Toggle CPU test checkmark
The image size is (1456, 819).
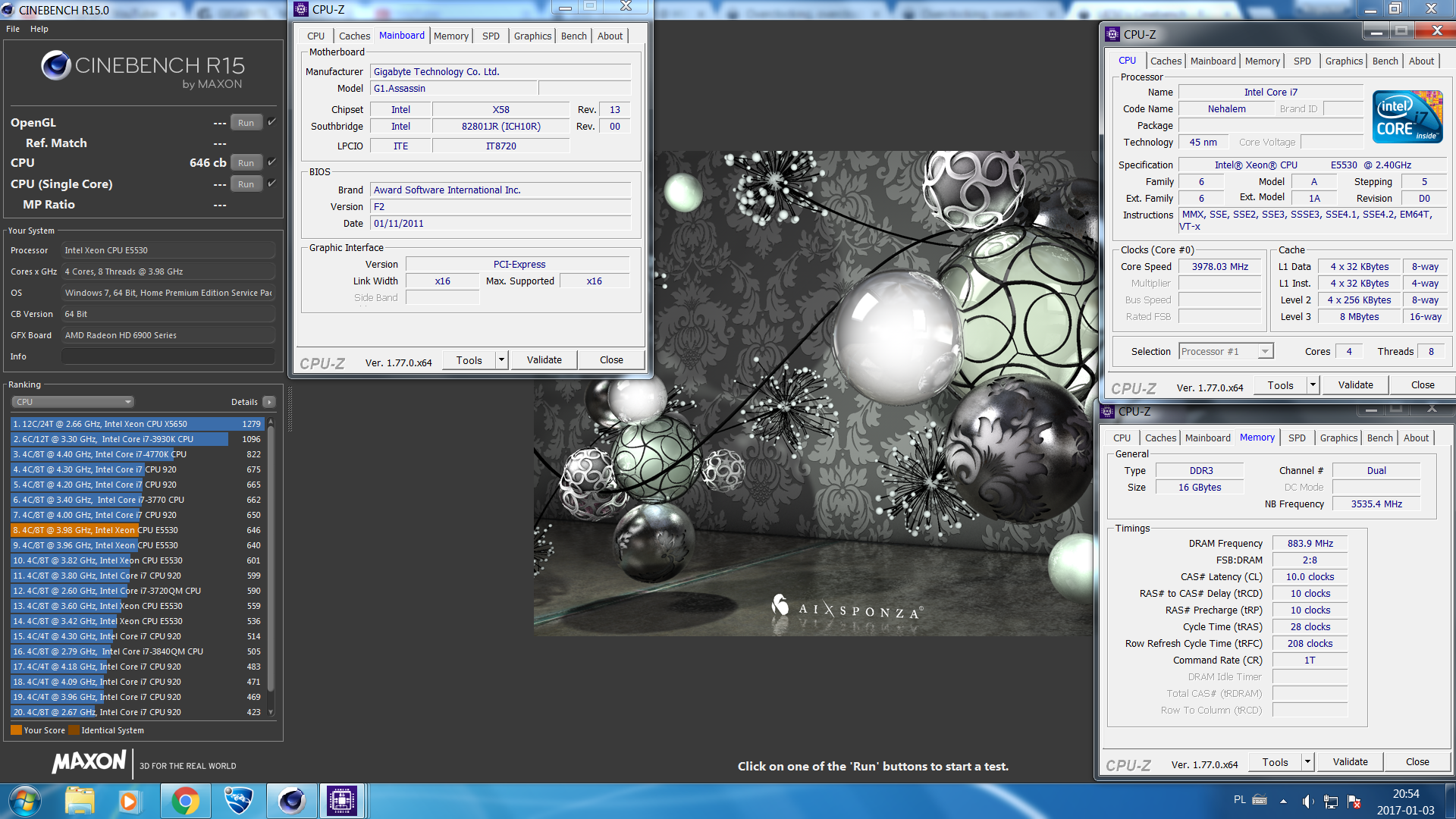tap(272, 162)
